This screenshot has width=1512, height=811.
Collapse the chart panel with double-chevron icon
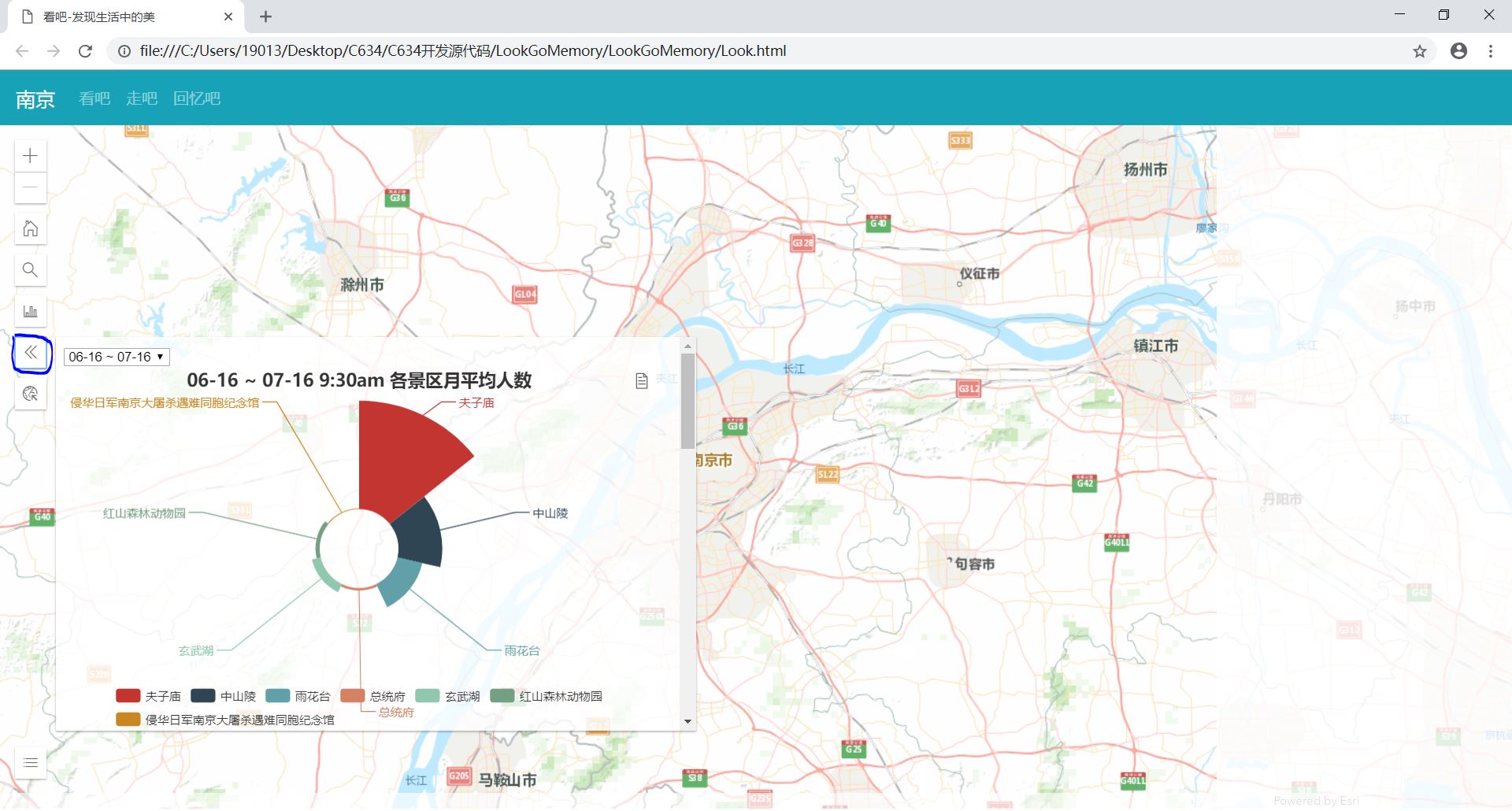coord(31,353)
